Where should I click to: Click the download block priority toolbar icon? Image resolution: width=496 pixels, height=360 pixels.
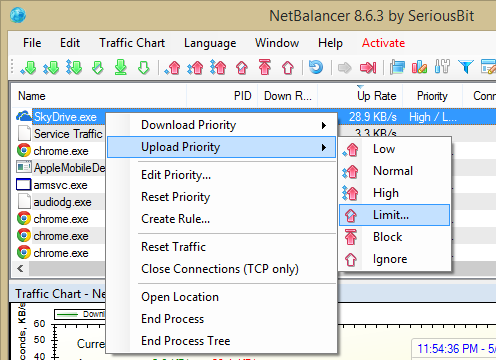click(x=121, y=67)
